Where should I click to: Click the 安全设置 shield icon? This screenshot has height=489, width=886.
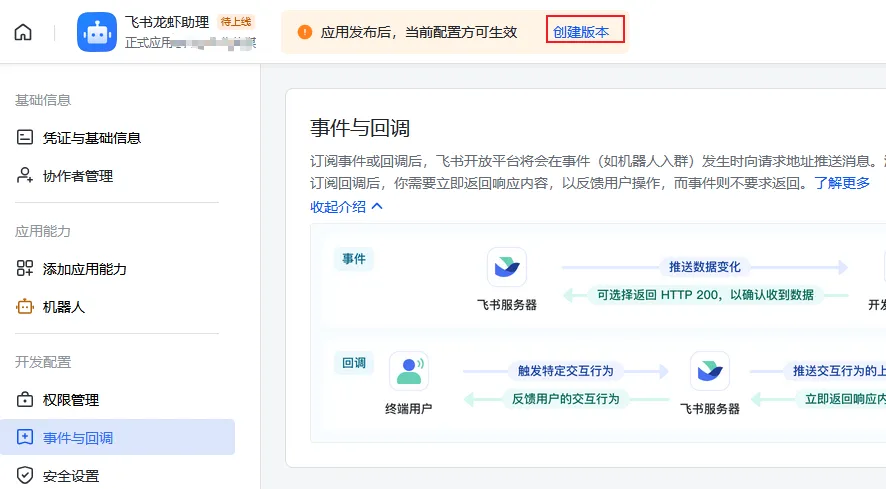(x=25, y=475)
